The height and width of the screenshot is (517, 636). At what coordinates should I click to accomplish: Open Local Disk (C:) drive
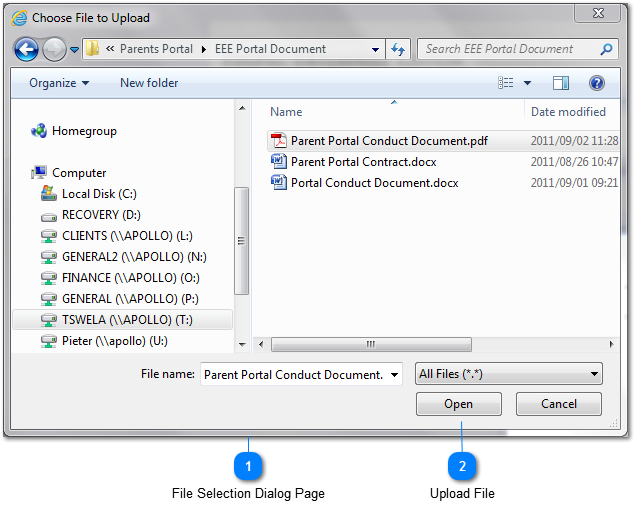[x=99, y=194]
